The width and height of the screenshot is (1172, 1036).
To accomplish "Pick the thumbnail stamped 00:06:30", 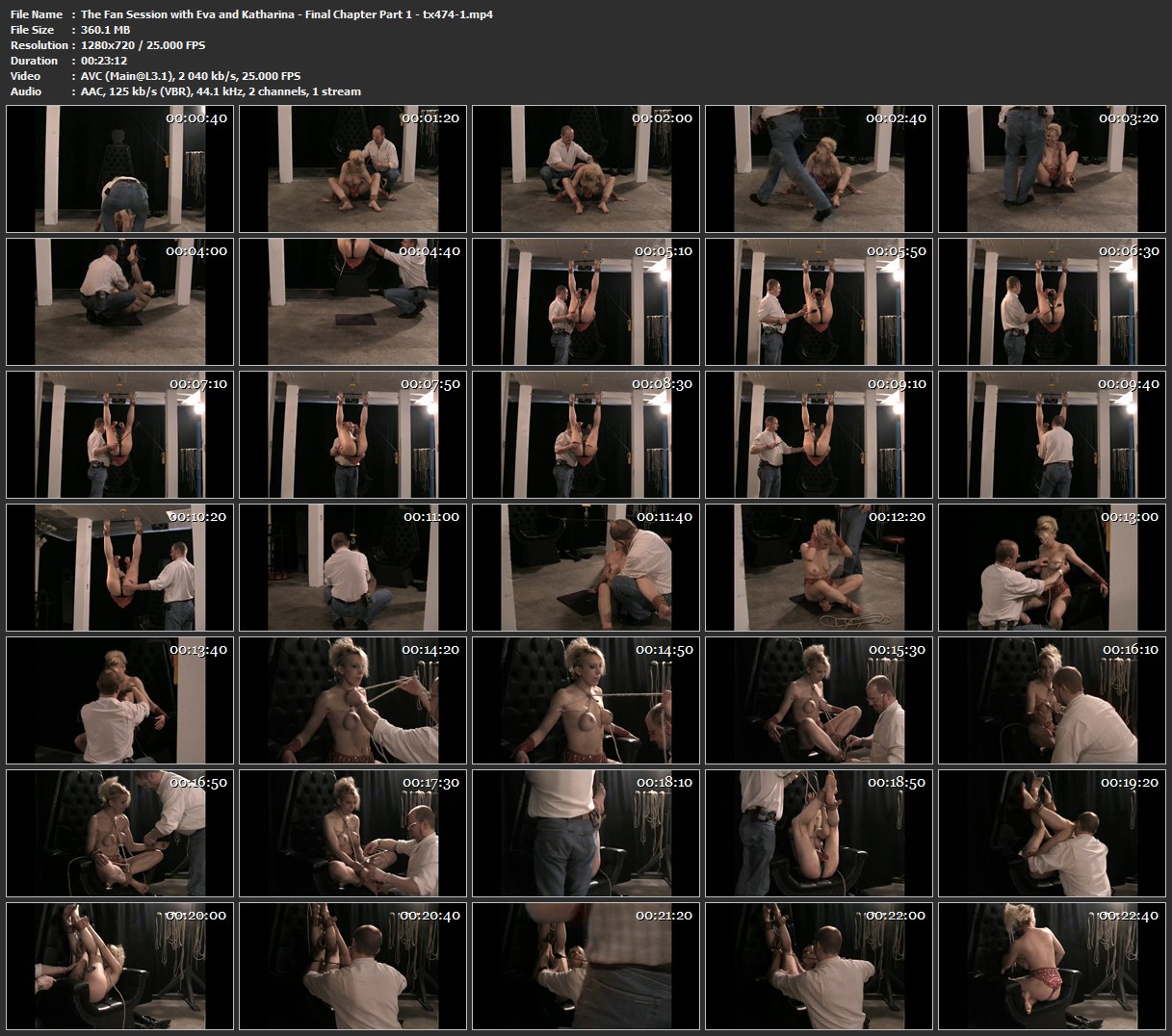I will (1053, 302).
